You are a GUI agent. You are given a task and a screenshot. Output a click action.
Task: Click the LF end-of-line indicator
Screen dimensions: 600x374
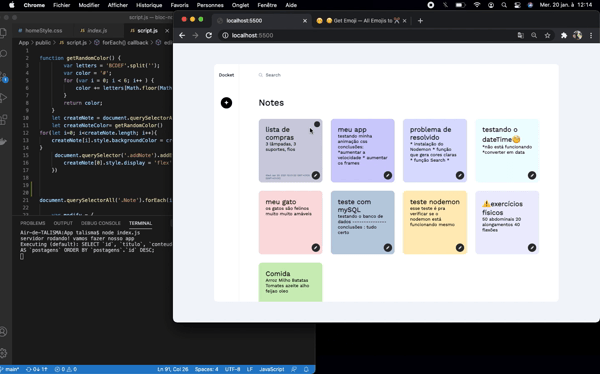tap(249, 369)
